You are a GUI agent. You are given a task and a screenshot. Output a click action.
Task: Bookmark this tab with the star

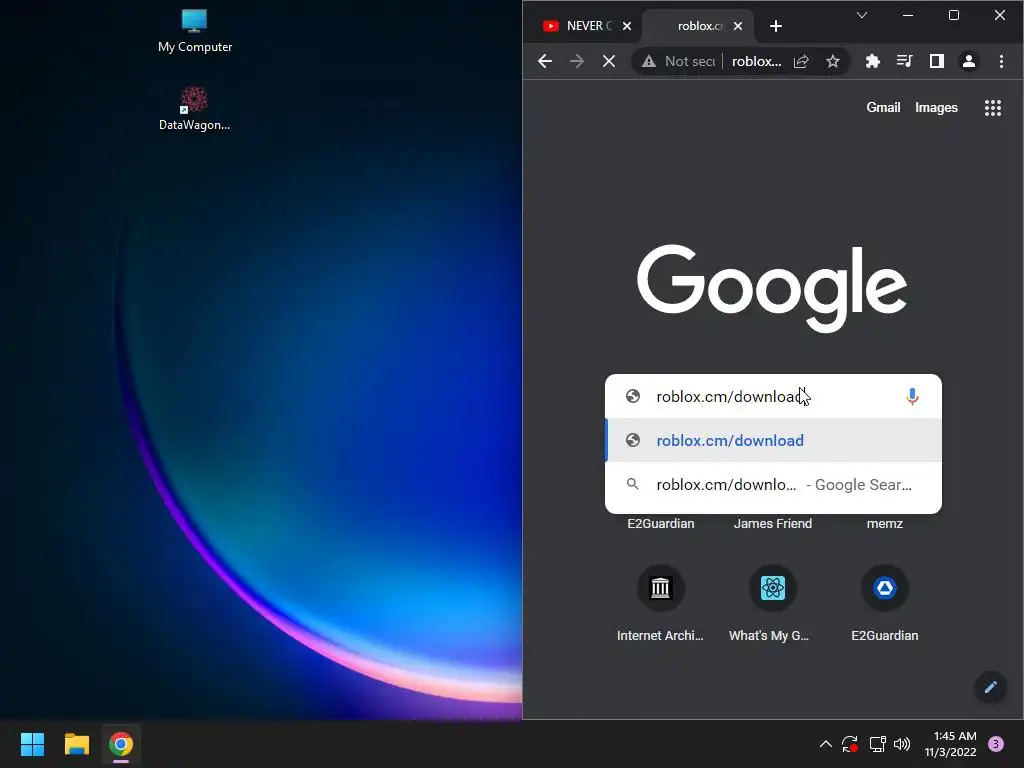(x=833, y=61)
